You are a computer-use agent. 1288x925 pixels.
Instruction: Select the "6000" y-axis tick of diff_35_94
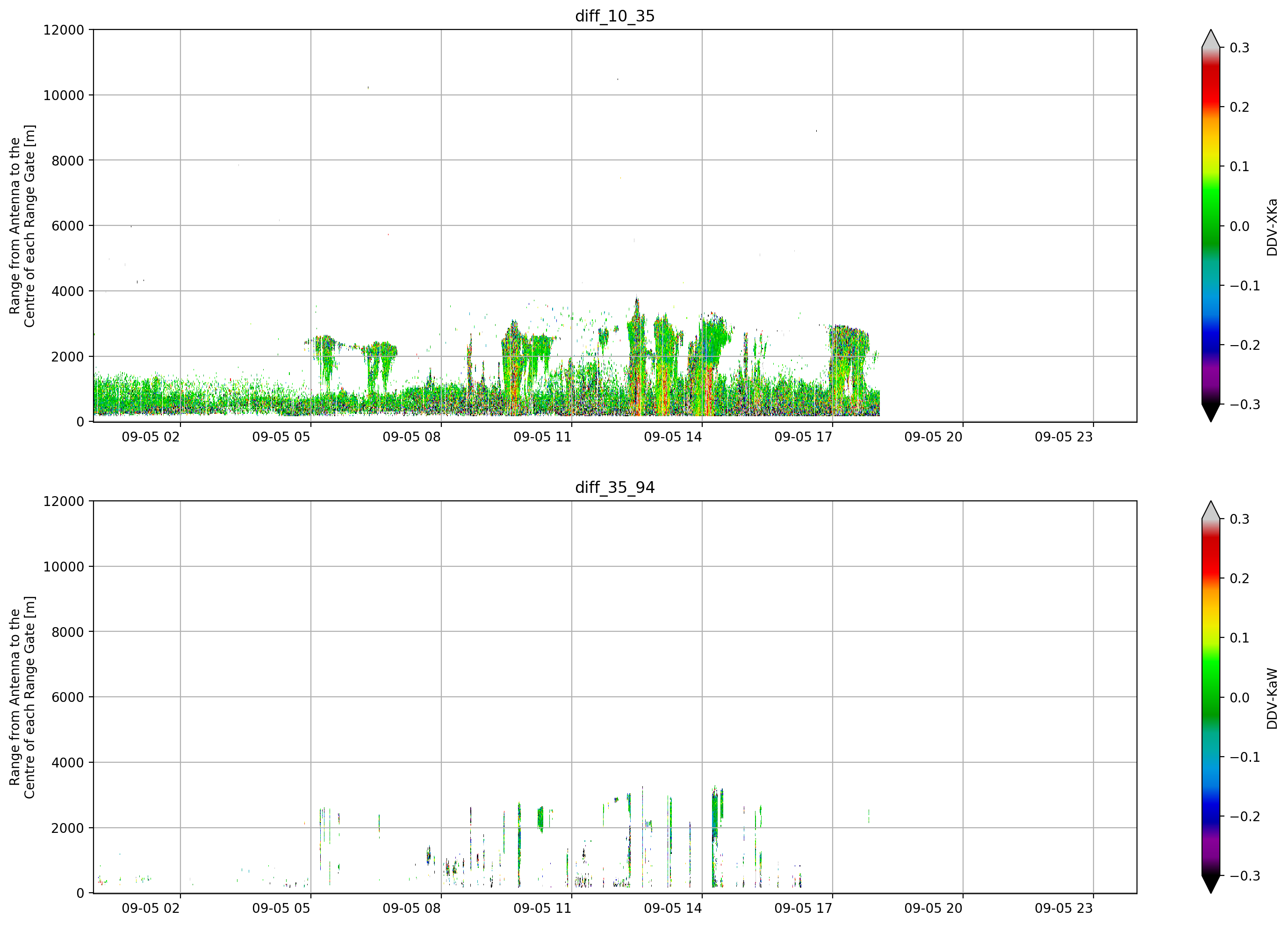(x=68, y=698)
